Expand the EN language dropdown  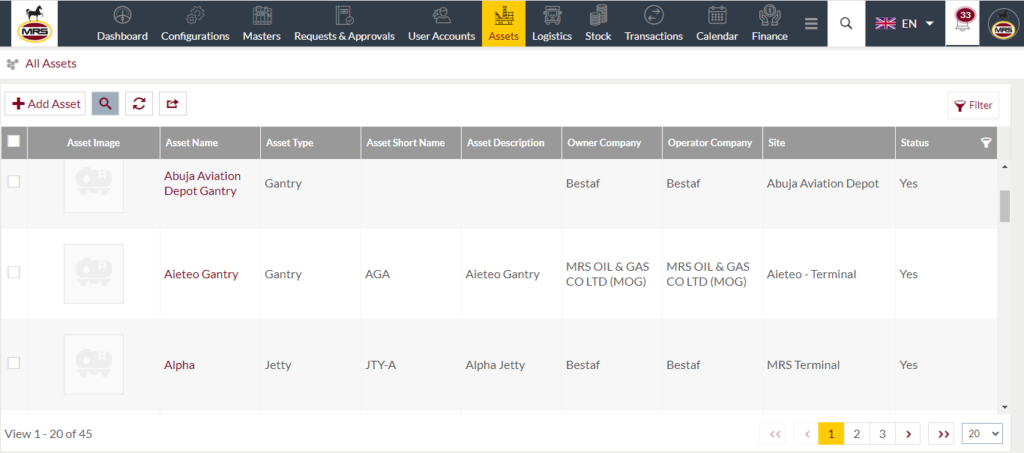(x=904, y=23)
